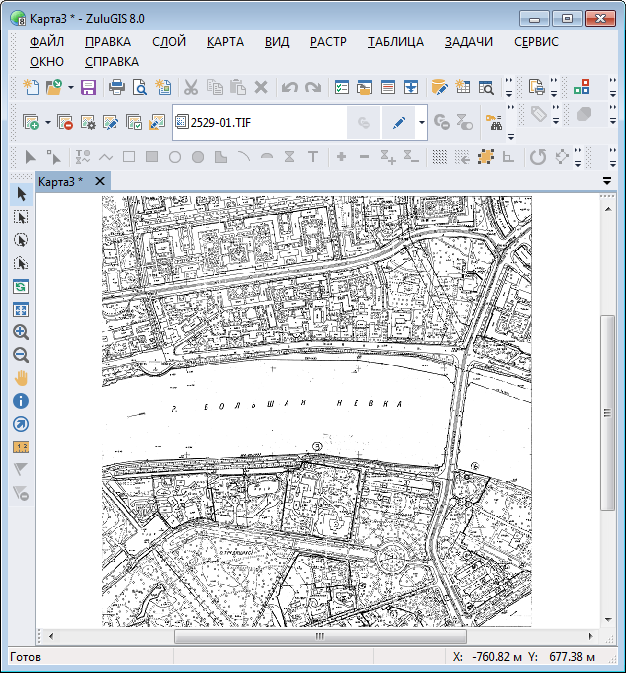The width and height of the screenshot is (626, 673).
Task: Click the blue Information tool icon
Action: click(21, 401)
